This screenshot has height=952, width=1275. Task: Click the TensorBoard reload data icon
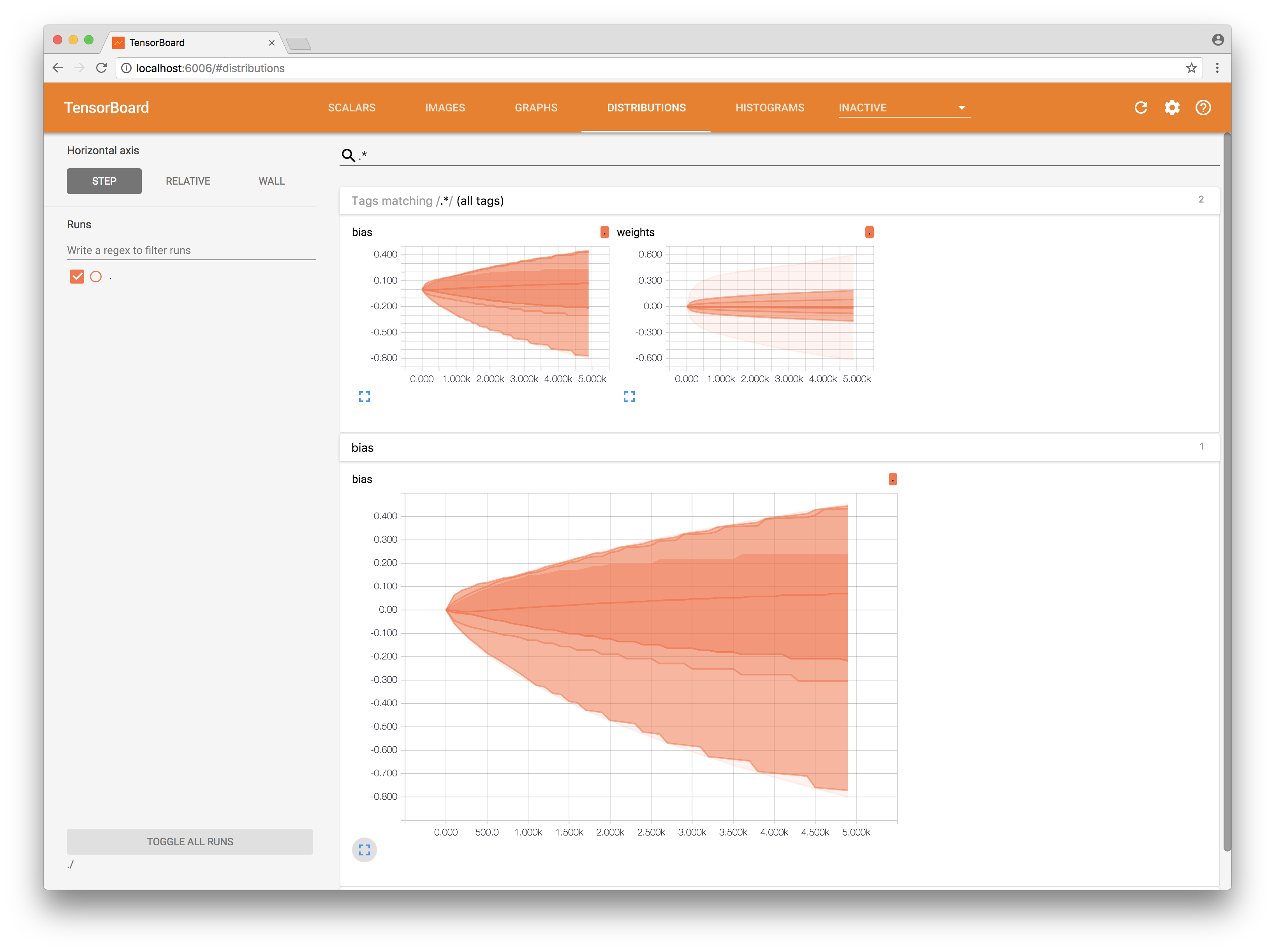tap(1141, 108)
